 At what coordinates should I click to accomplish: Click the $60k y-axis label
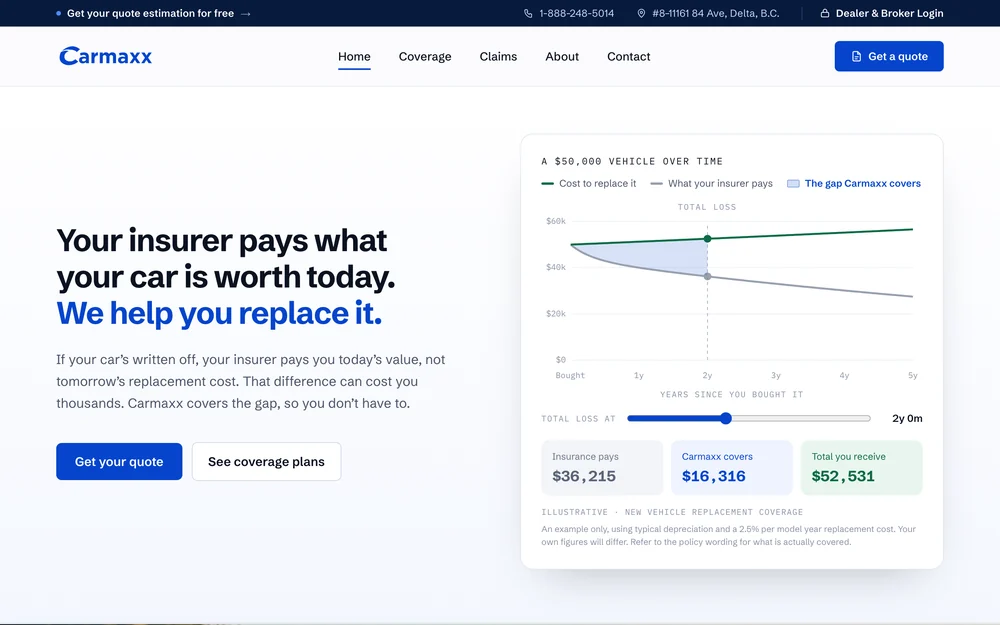pyautogui.click(x=555, y=221)
